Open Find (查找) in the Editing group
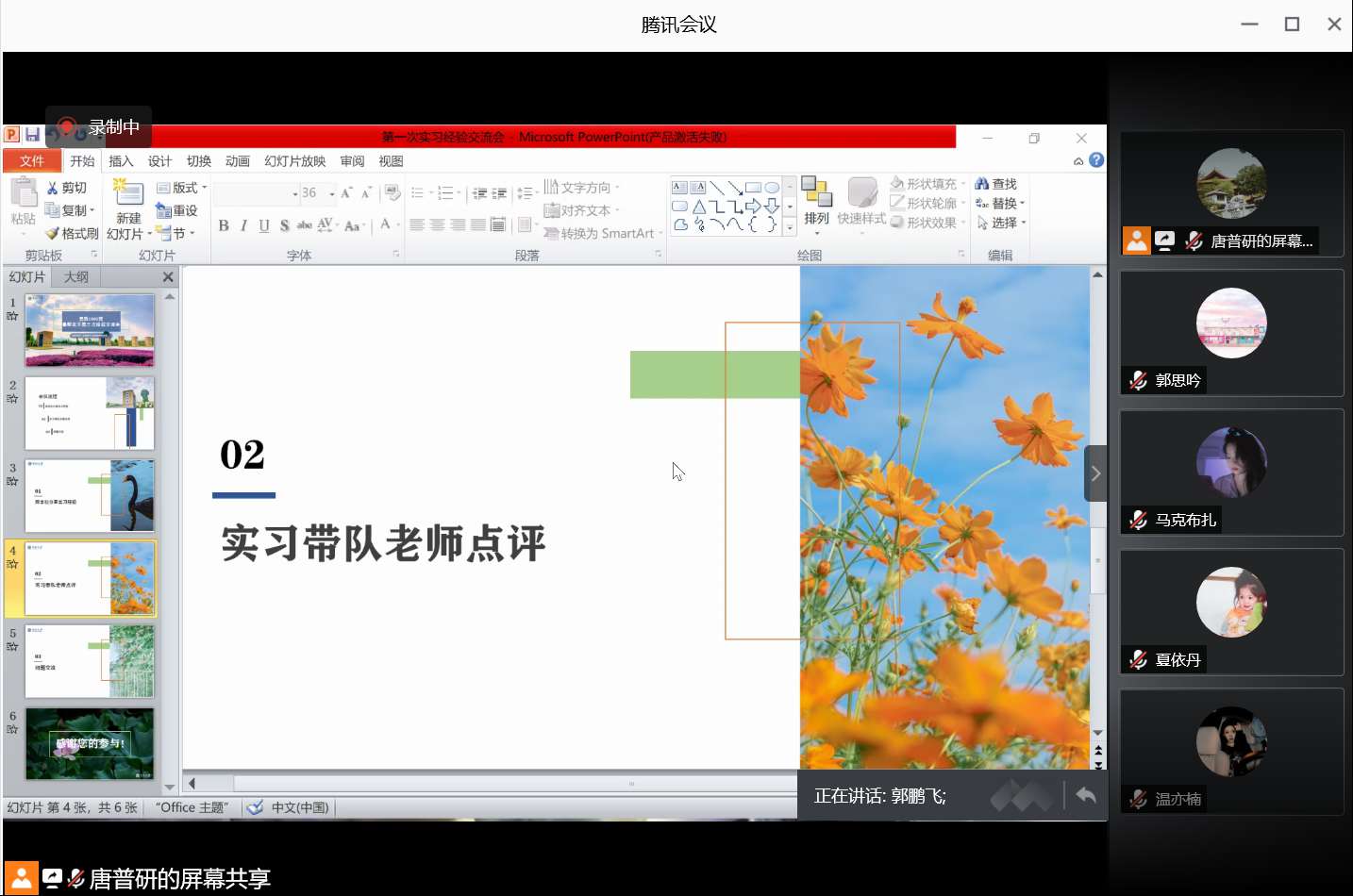This screenshot has width=1353, height=896. click(x=997, y=183)
